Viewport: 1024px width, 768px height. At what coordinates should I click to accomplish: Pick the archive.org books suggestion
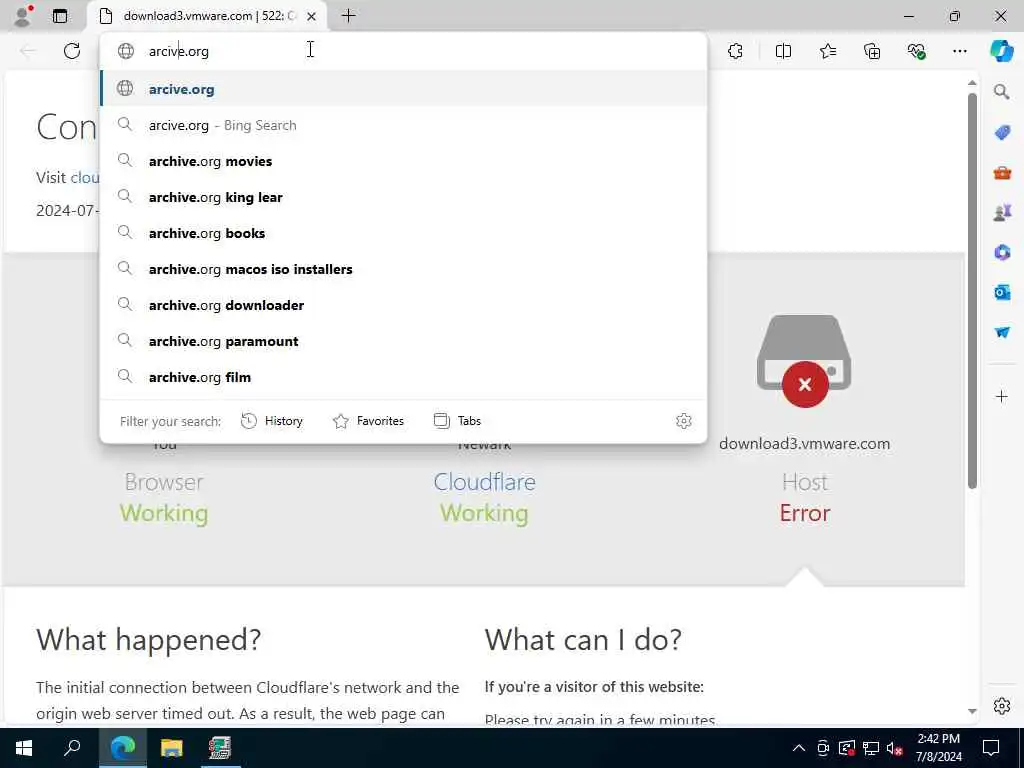point(404,232)
